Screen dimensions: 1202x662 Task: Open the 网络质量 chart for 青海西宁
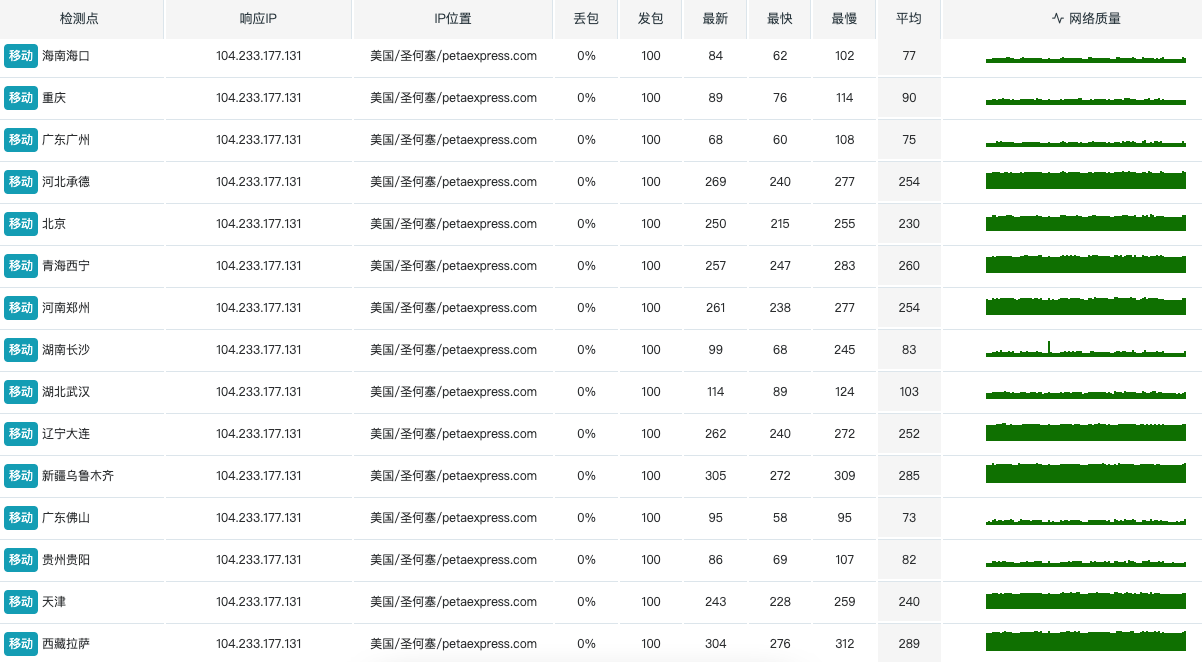point(1085,265)
